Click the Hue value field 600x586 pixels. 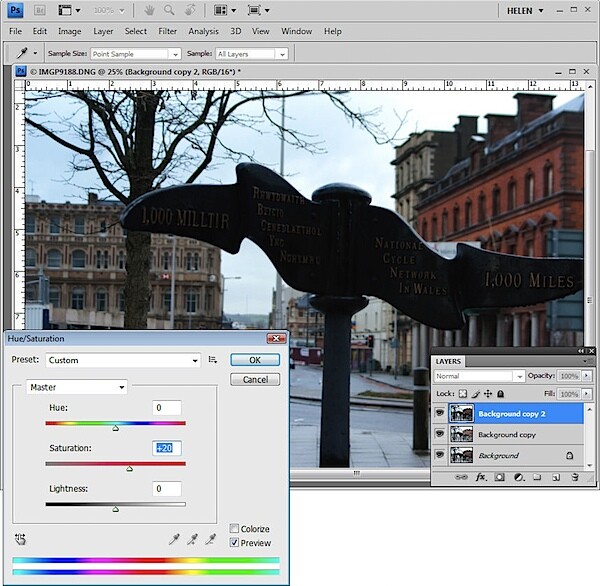point(167,408)
